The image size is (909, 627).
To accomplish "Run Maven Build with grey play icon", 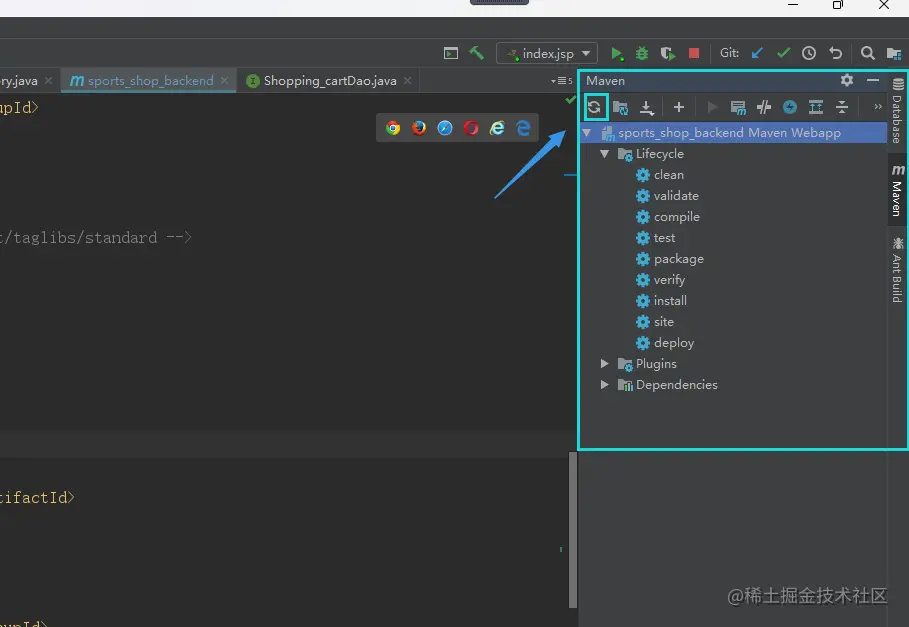I will pyautogui.click(x=712, y=107).
